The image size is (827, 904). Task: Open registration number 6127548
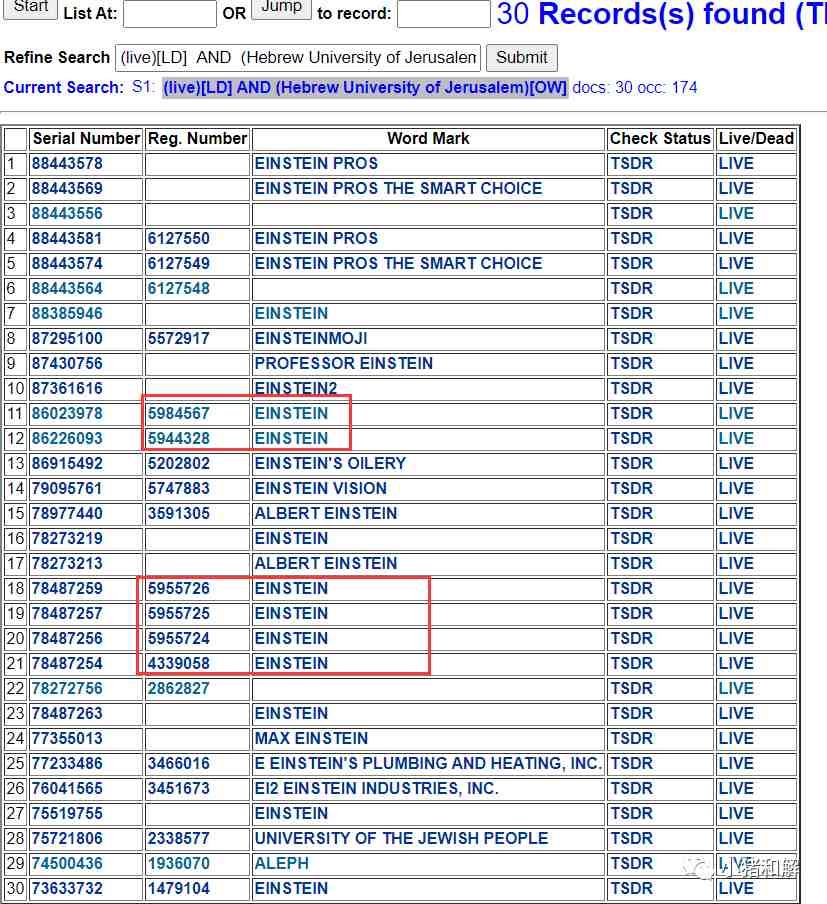179,288
